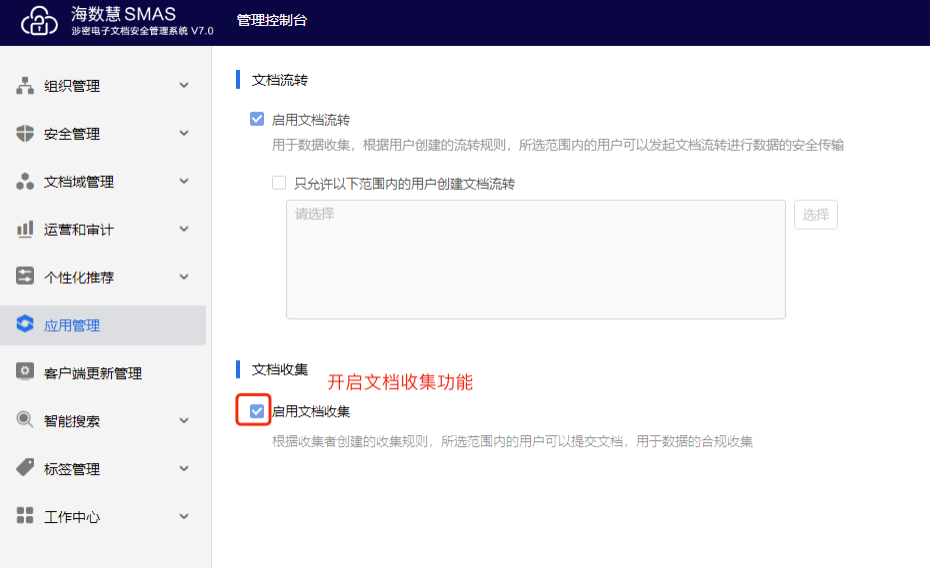Expand 智能搜索 chevron

point(184,420)
